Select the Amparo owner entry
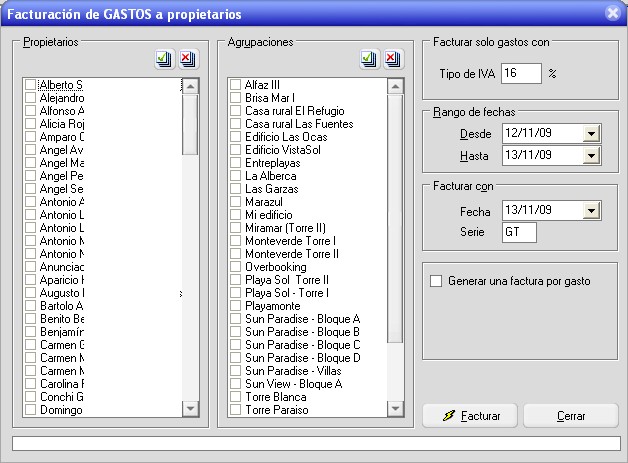This screenshot has width=628, height=463. [x=62, y=137]
